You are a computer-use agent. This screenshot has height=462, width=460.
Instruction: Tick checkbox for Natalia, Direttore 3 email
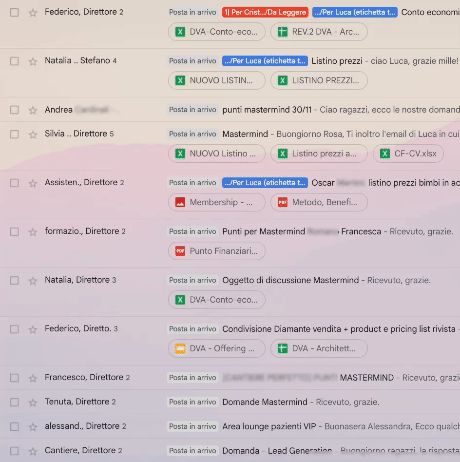[x=14, y=280]
